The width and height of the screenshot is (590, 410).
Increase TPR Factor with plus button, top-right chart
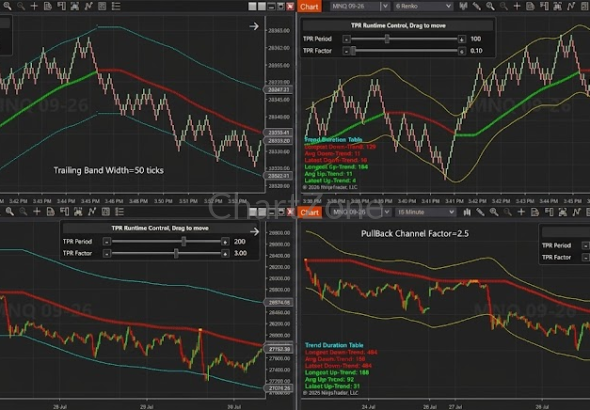tap(462, 51)
